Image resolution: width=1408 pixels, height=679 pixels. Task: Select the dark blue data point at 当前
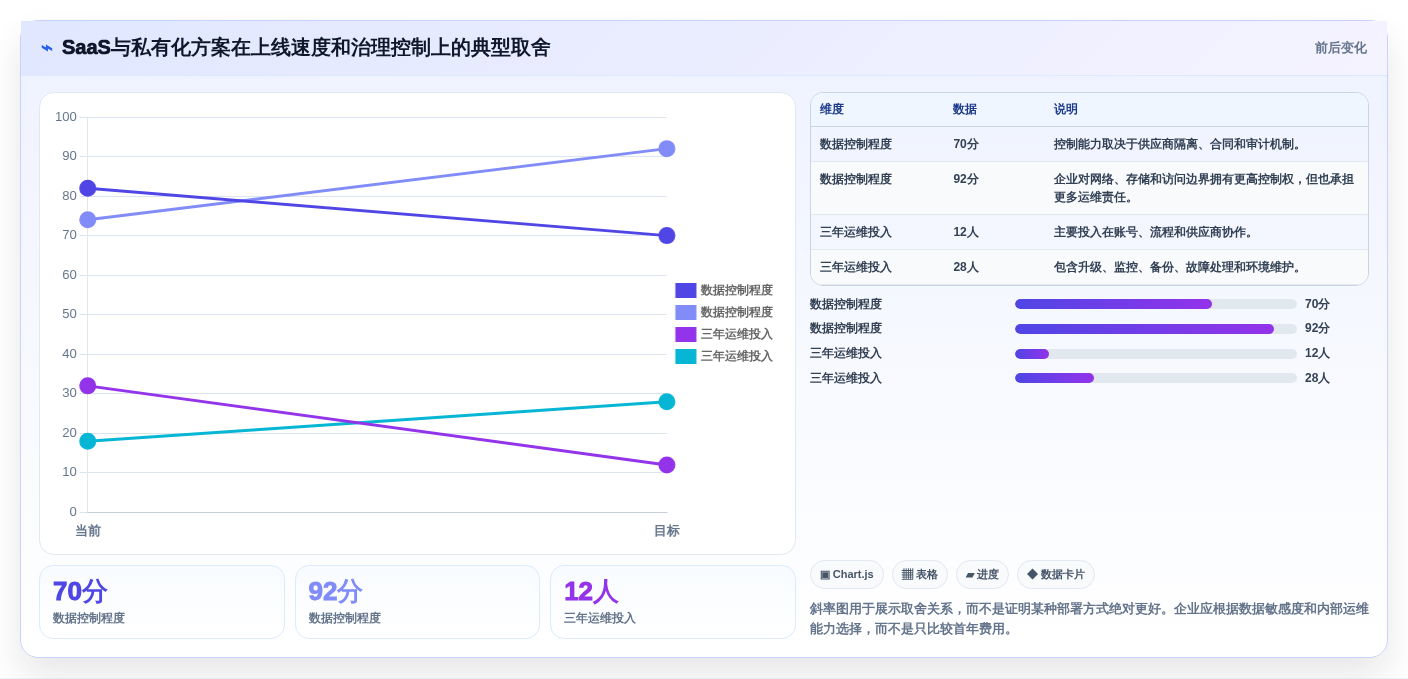coord(88,188)
